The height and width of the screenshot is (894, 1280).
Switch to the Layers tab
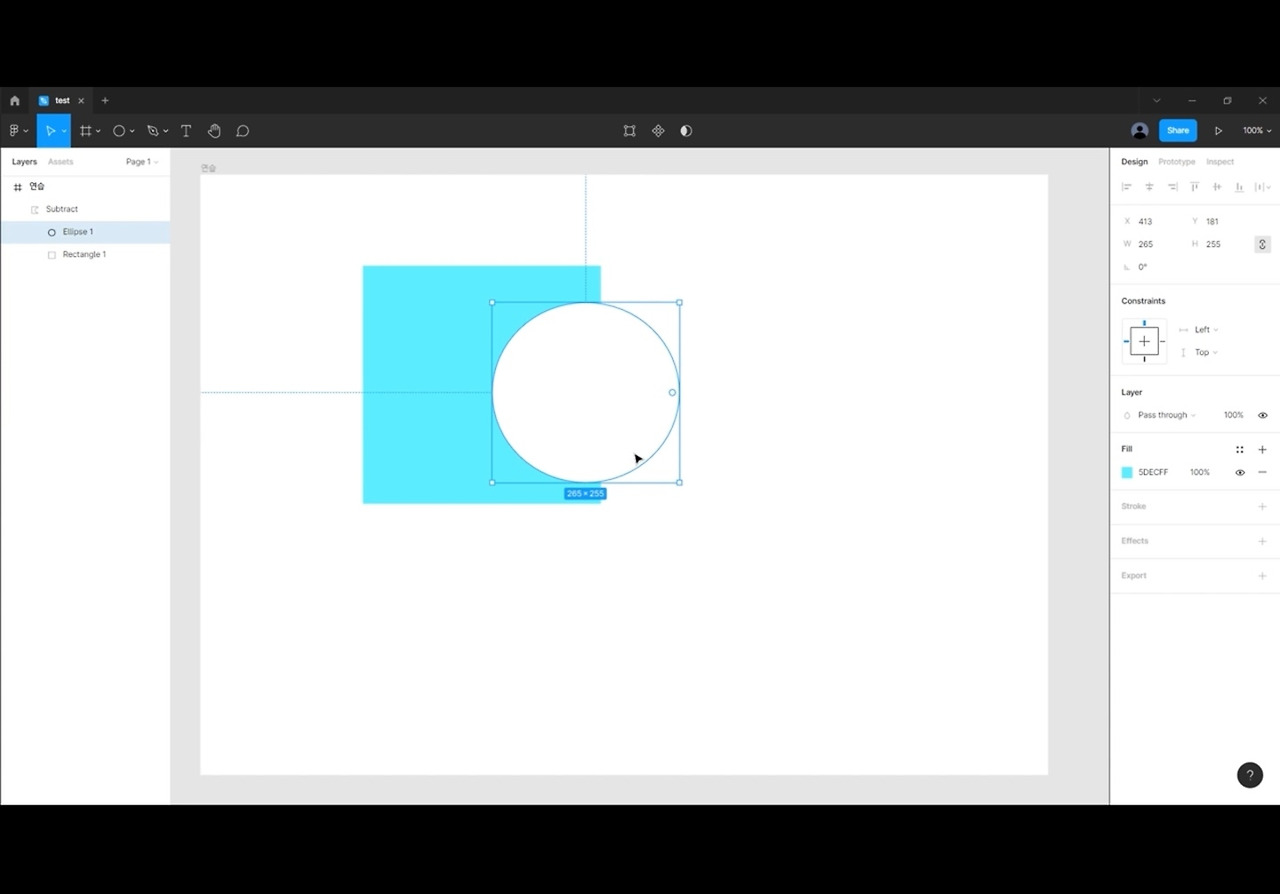(24, 162)
